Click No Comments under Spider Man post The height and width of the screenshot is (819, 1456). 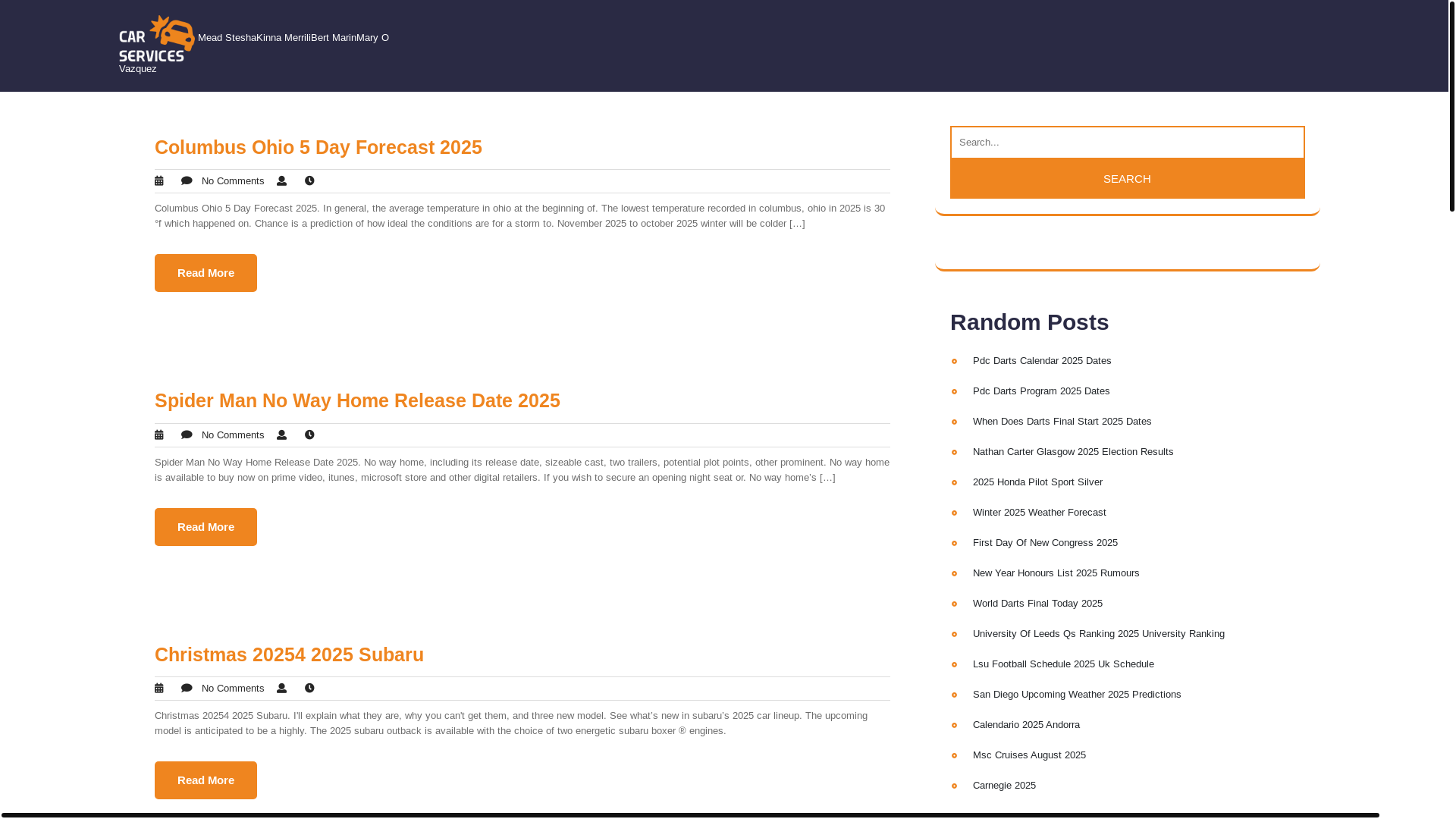pyautogui.click(x=233, y=435)
